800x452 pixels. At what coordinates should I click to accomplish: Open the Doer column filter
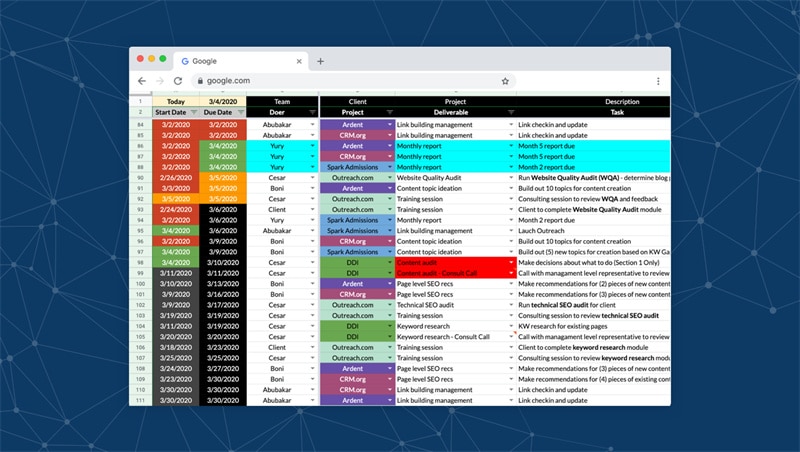(x=312, y=112)
